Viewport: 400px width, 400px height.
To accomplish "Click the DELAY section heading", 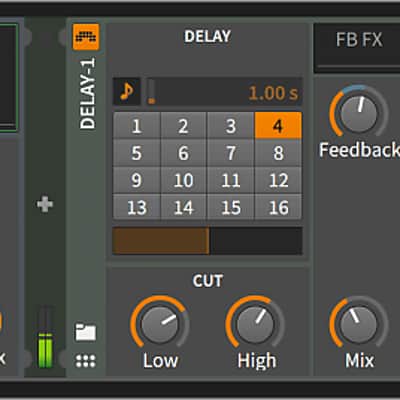I will coord(207,36).
